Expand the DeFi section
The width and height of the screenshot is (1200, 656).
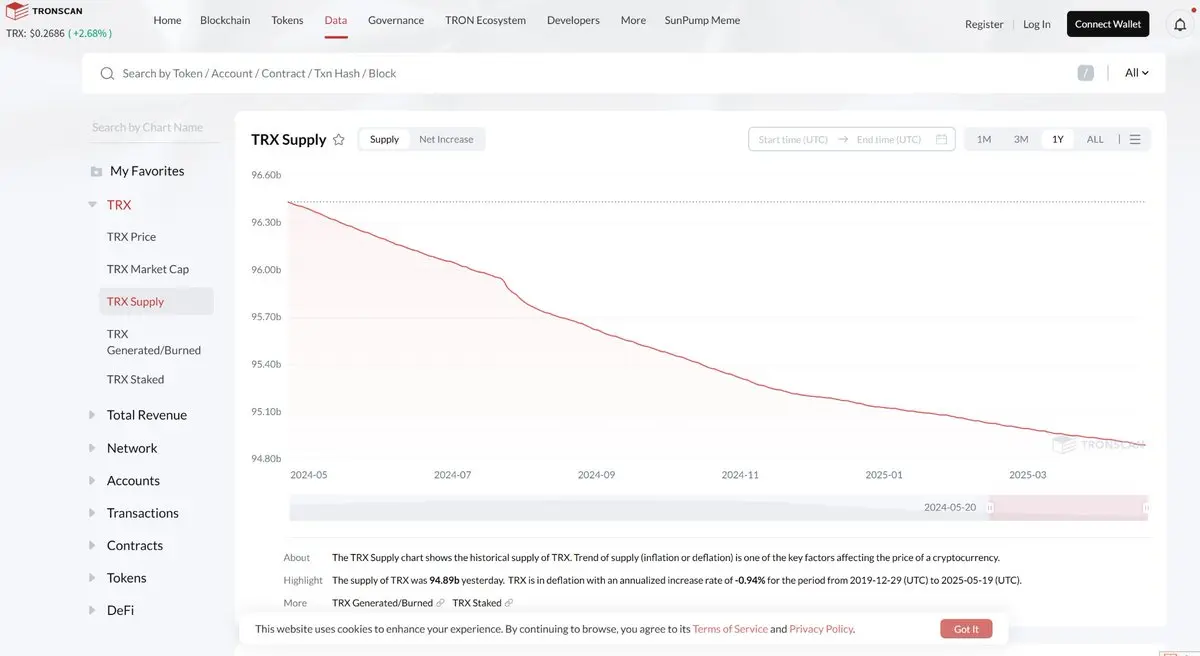(x=93, y=610)
